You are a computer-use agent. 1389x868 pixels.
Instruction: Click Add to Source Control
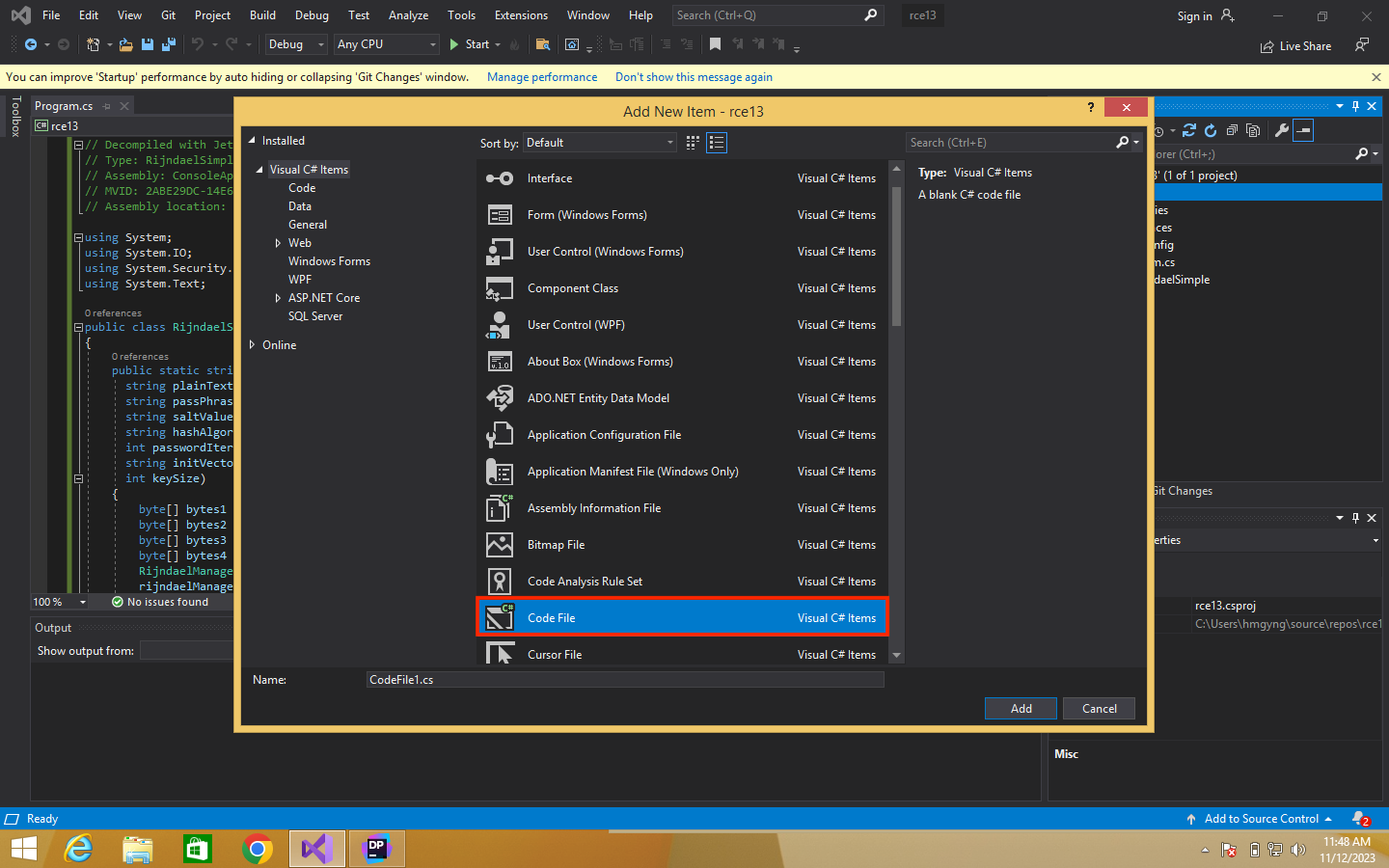click(1259, 819)
